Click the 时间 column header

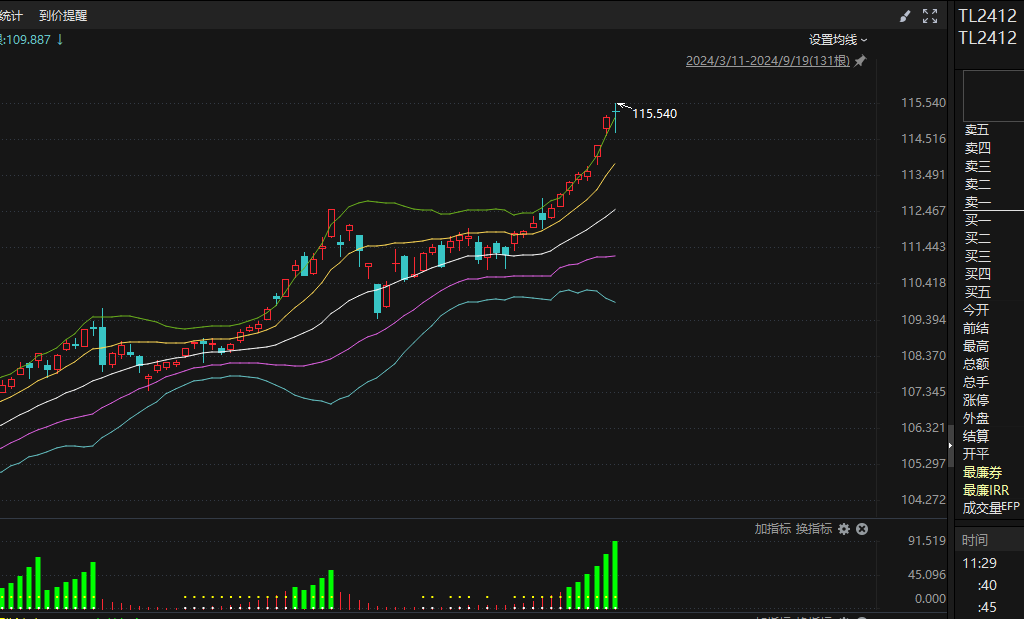pyautogui.click(x=975, y=540)
